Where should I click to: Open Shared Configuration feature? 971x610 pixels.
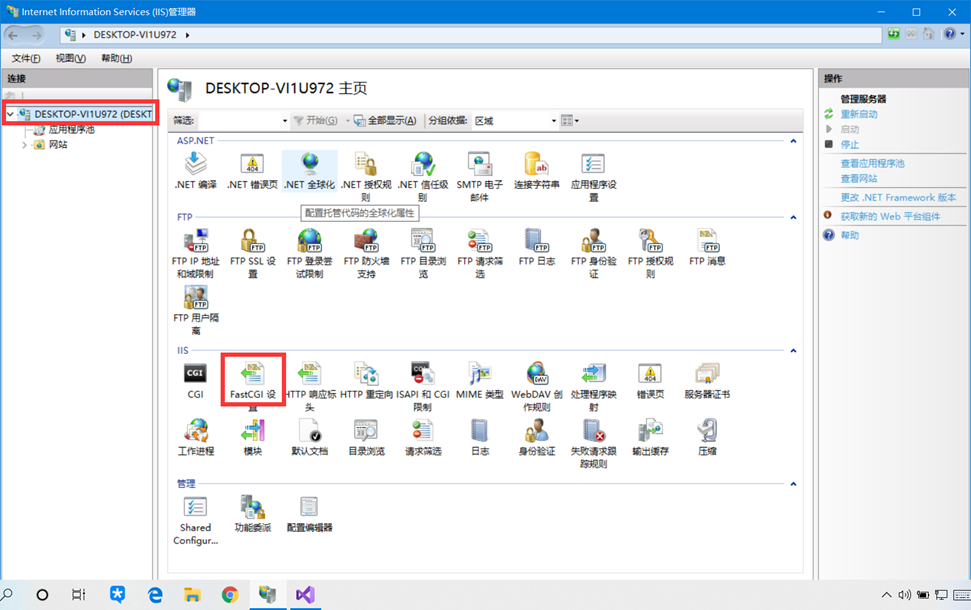196,520
